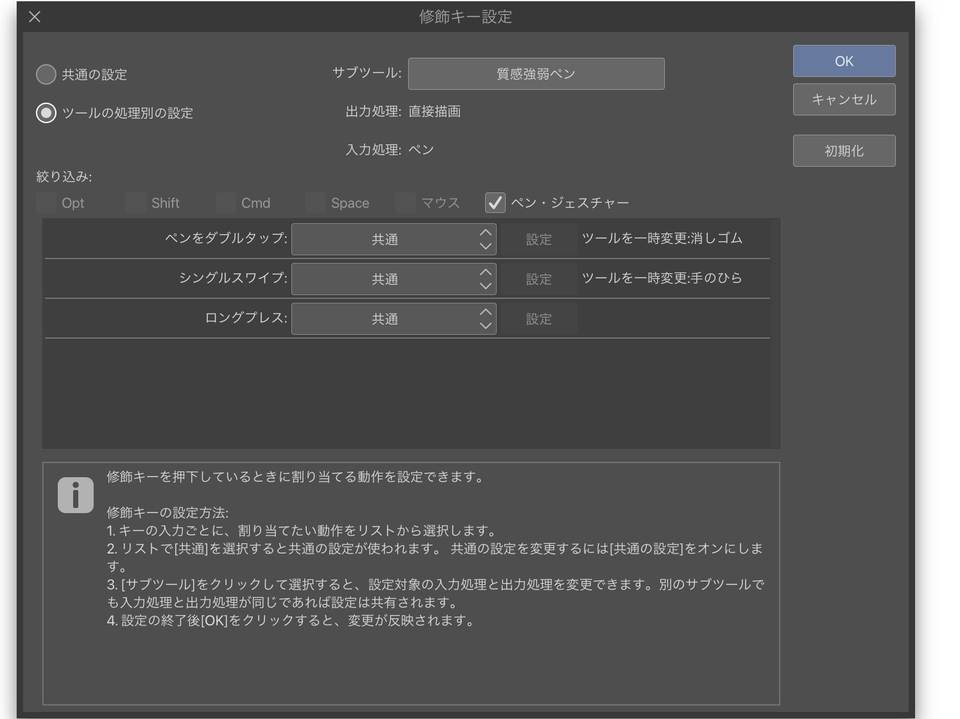Open the ロングプレス action dropdown
Image resolution: width=960 pixels, height=719 pixels.
393,318
